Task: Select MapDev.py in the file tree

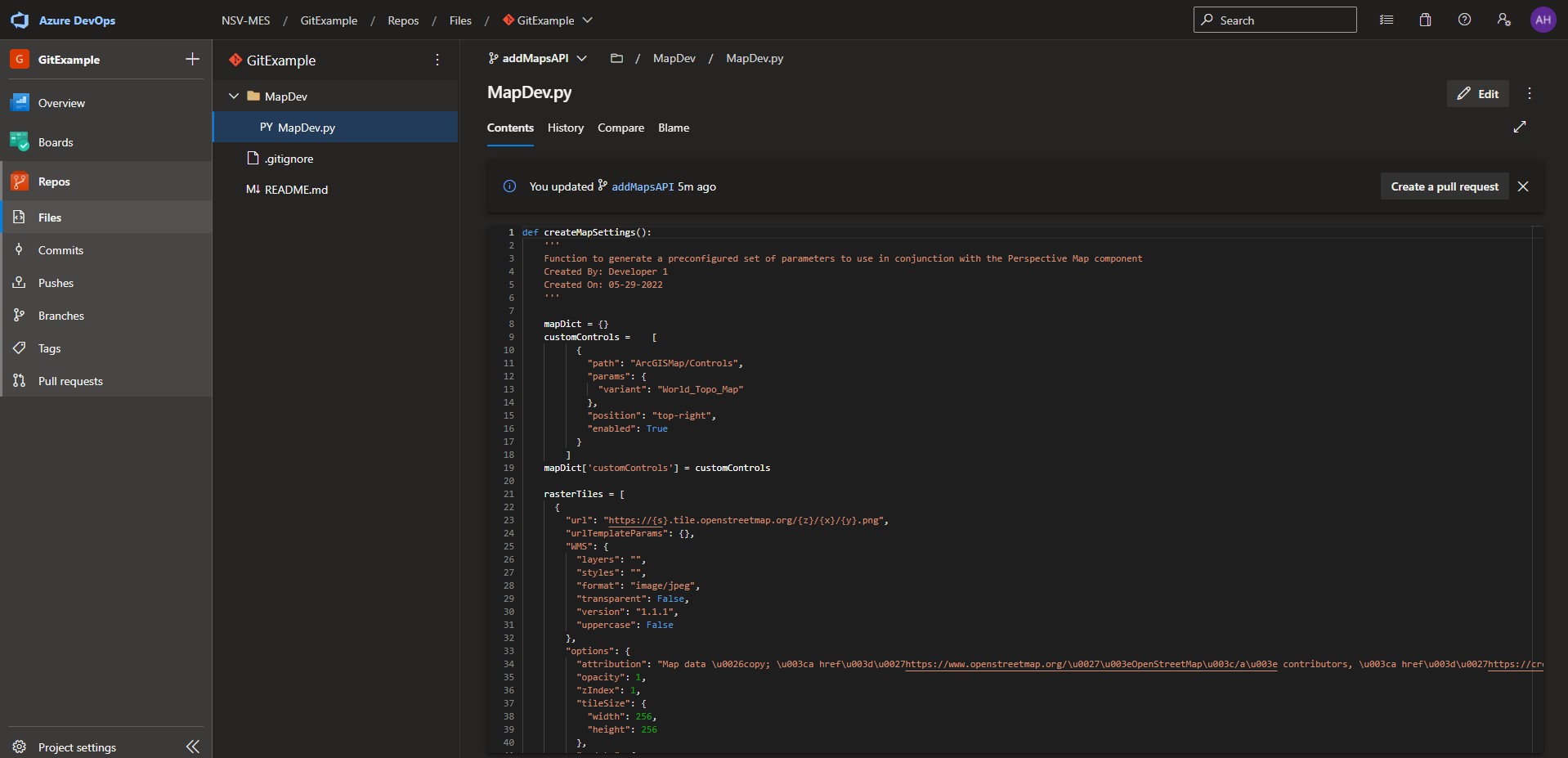Action: click(x=335, y=127)
